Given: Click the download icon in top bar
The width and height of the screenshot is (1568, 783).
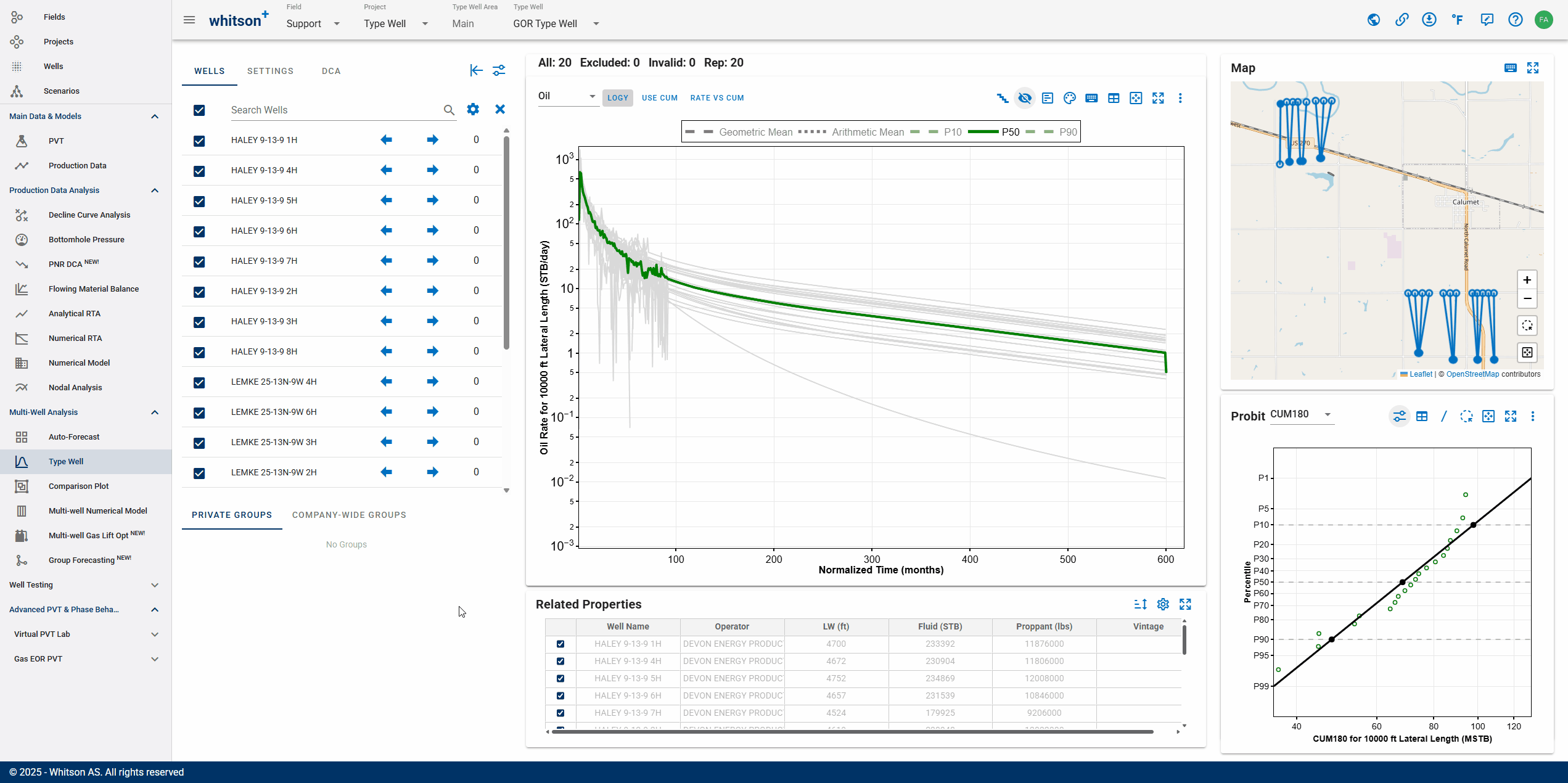Looking at the screenshot, I should (x=1429, y=20).
